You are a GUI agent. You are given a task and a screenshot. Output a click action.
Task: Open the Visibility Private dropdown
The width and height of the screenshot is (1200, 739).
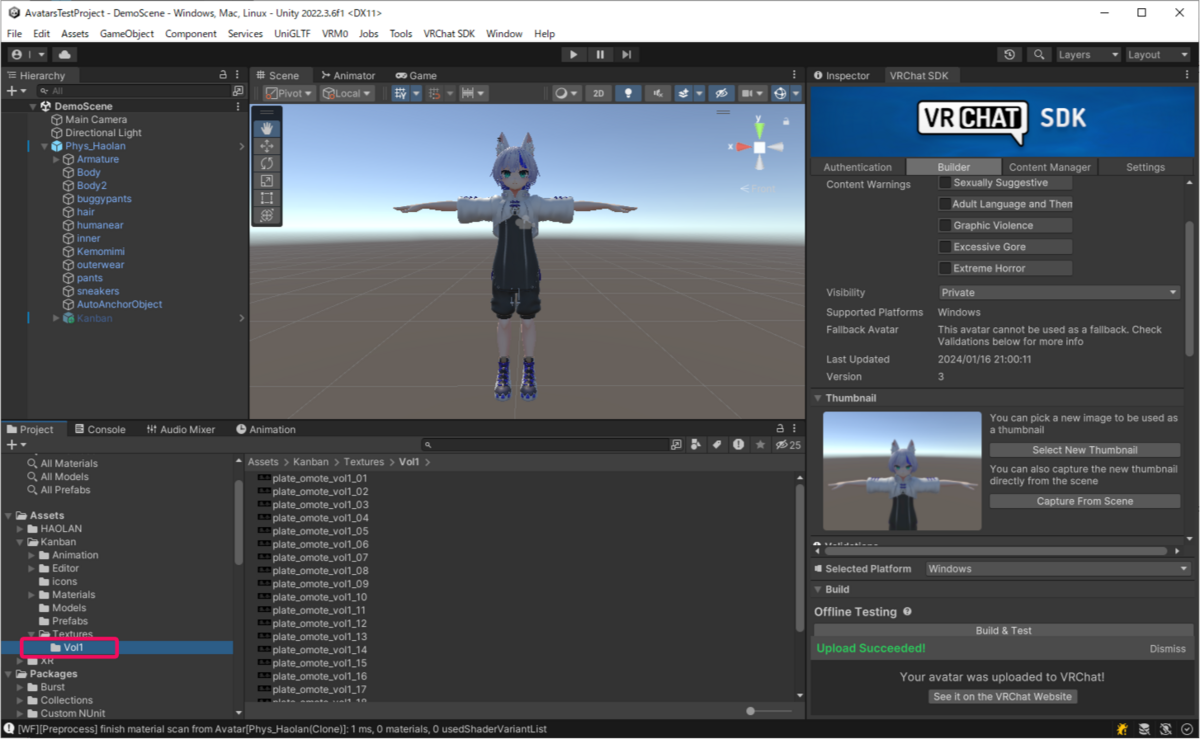[1059, 293]
